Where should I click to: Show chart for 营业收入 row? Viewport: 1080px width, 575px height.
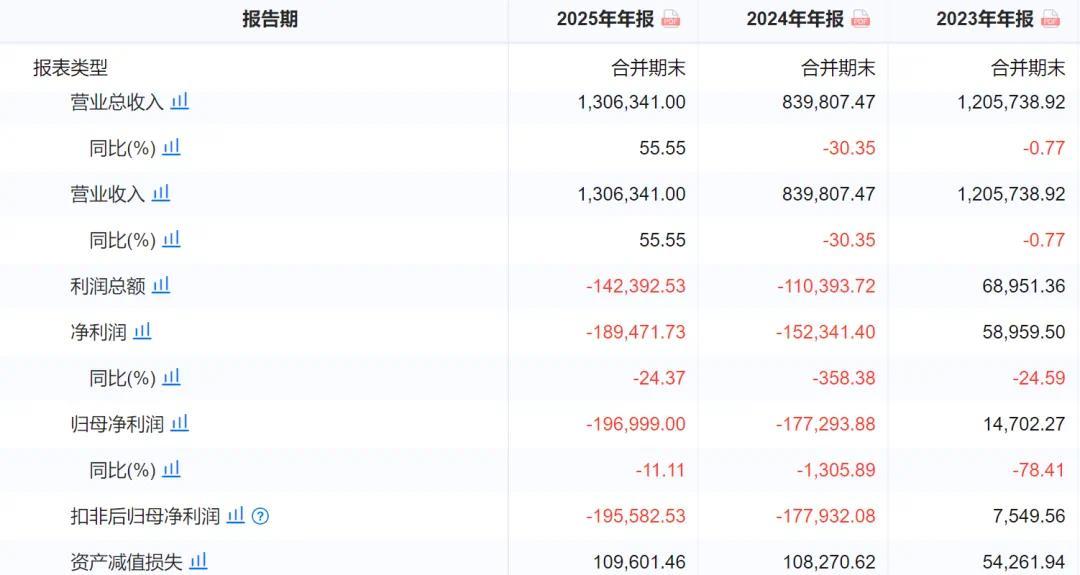click(160, 193)
